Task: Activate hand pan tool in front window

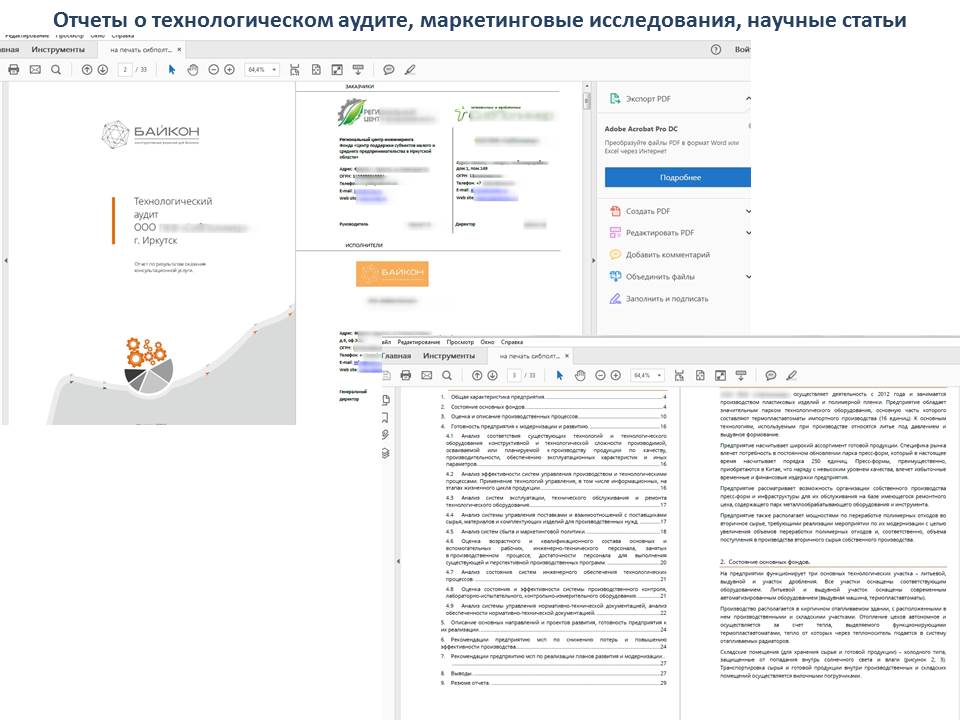Action: [580, 375]
